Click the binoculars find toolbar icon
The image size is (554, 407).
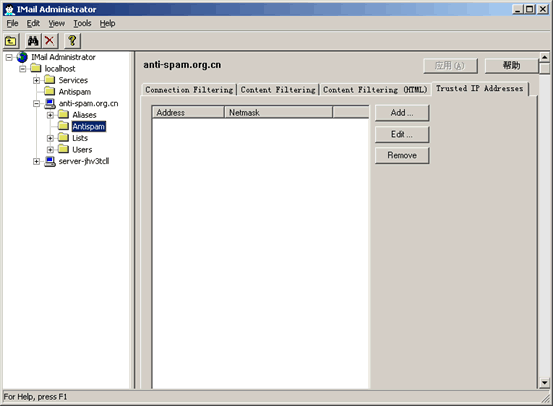tap(33, 41)
